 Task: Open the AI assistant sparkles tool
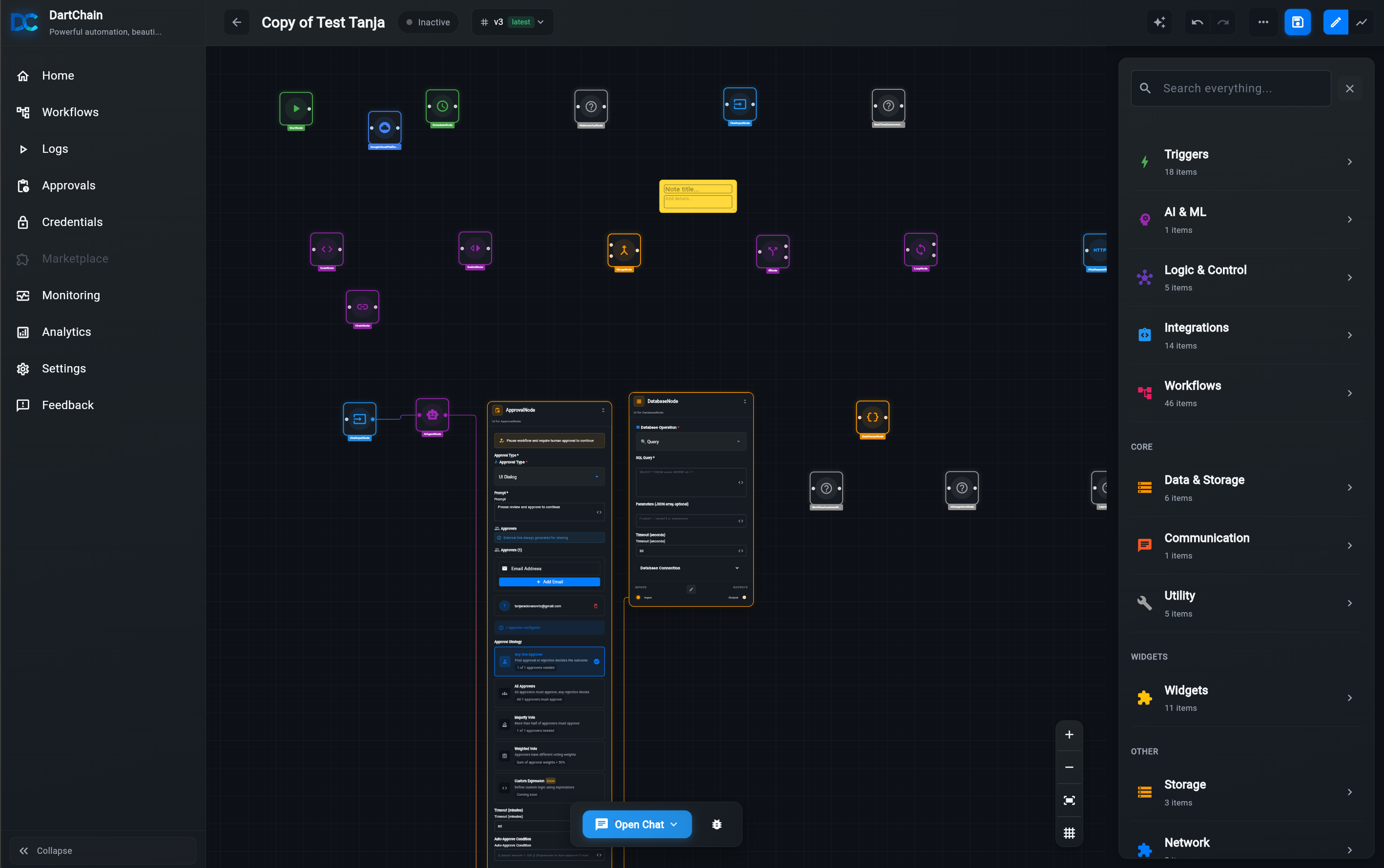(x=1159, y=22)
